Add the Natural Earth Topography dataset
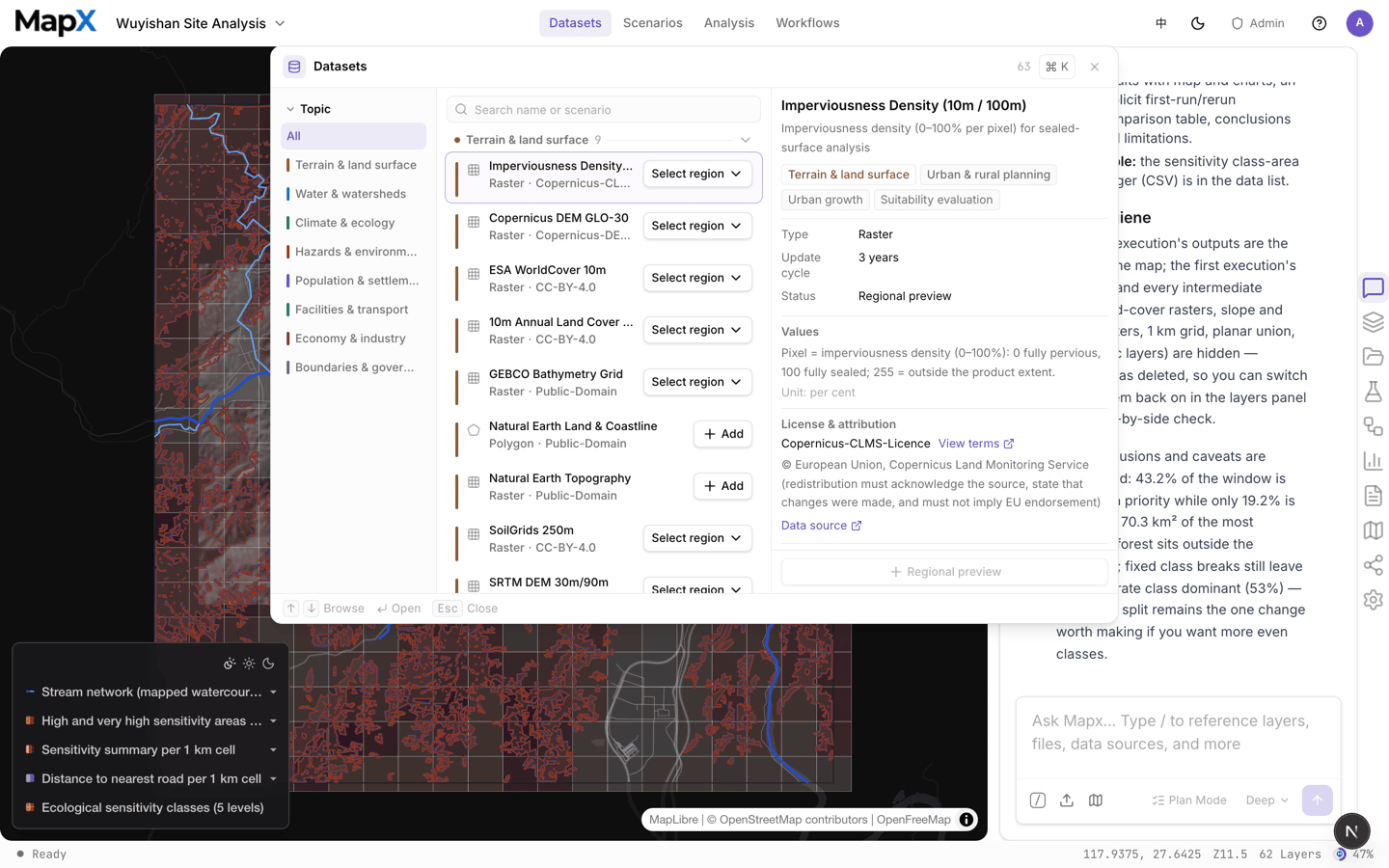Image resolution: width=1389 pixels, height=868 pixels. click(722, 486)
